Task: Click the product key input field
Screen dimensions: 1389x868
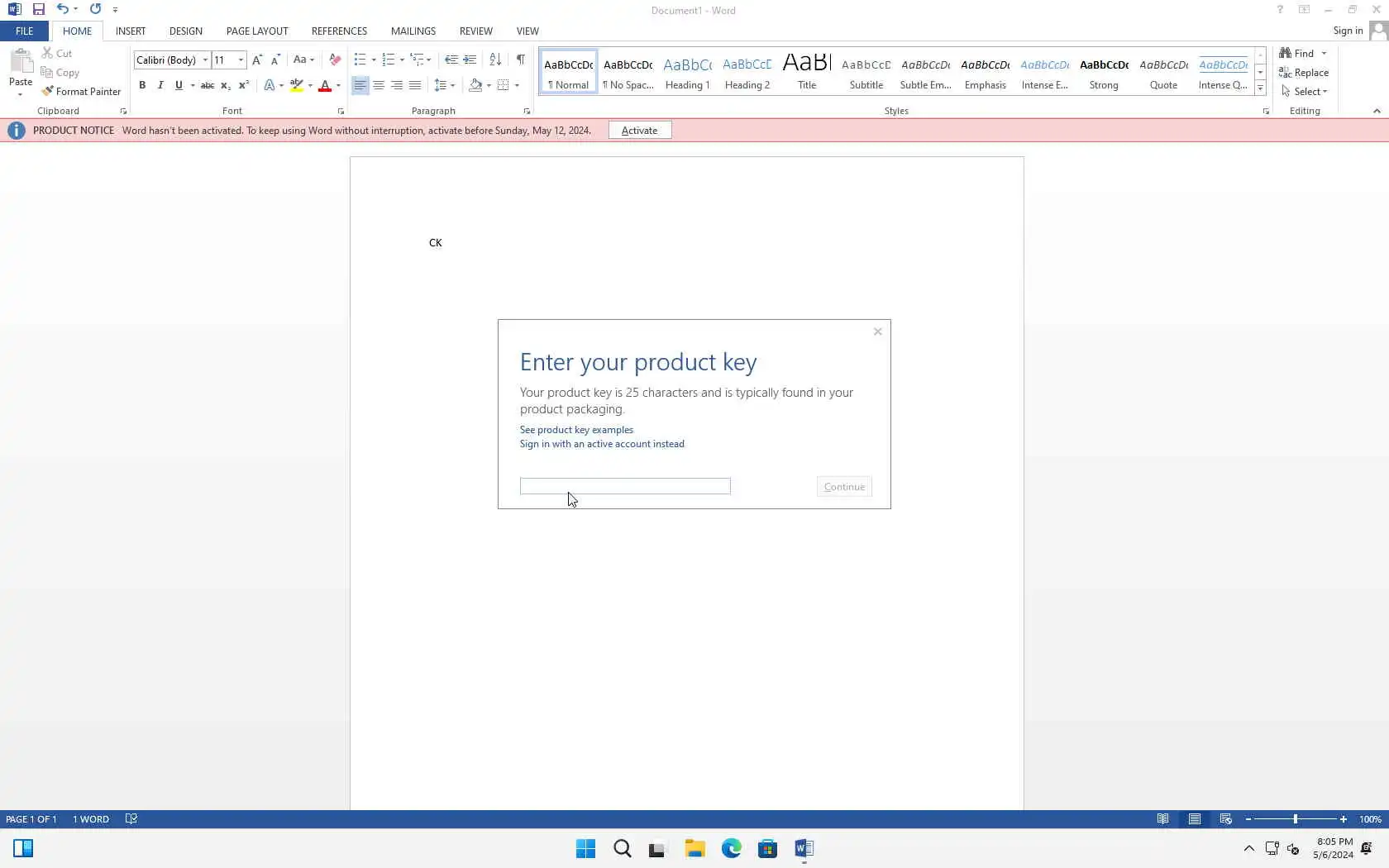Action: (x=625, y=486)
